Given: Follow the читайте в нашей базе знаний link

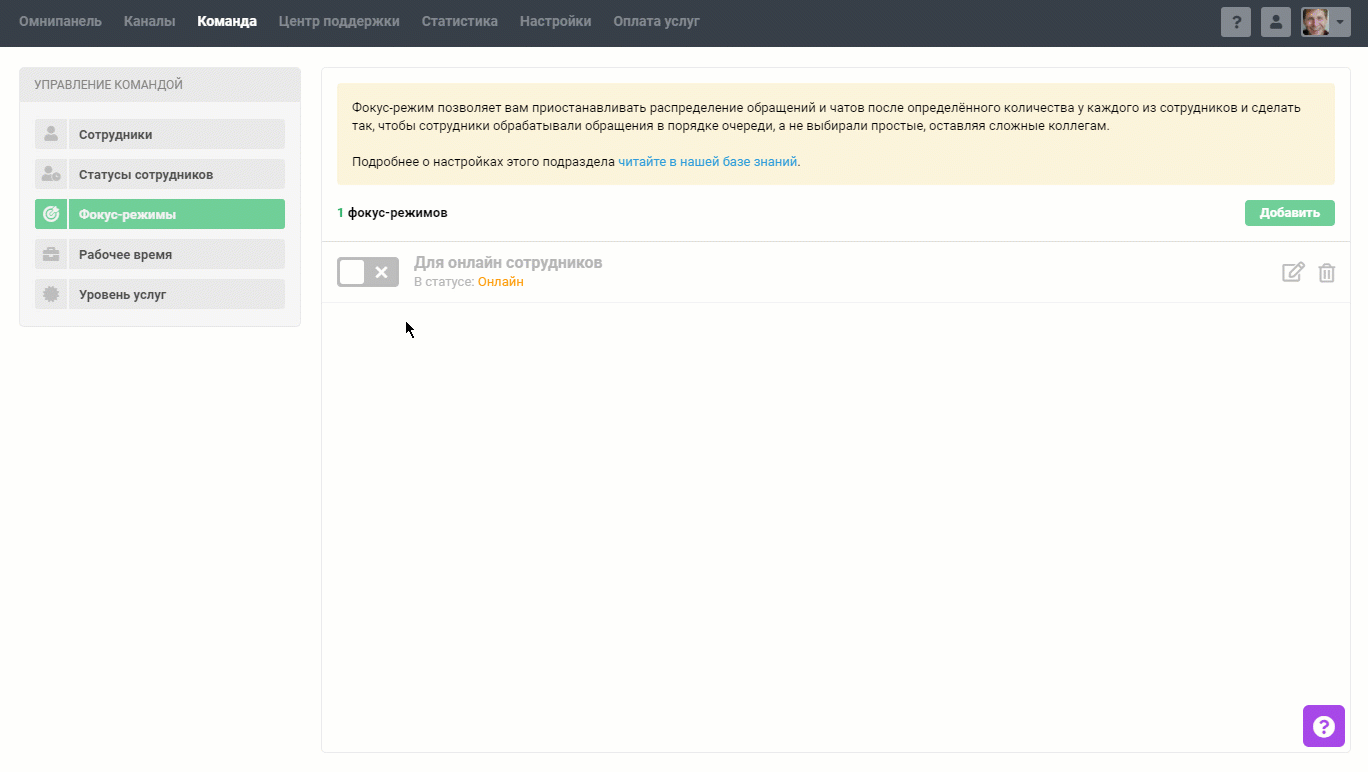Looking at the screenshot, I should point(707,161).
